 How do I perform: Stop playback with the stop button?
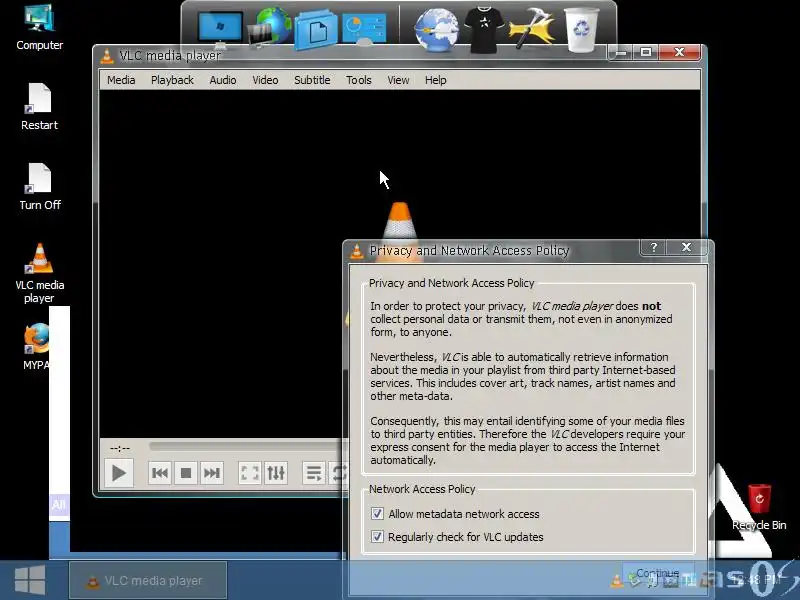(x=186, y=473)
